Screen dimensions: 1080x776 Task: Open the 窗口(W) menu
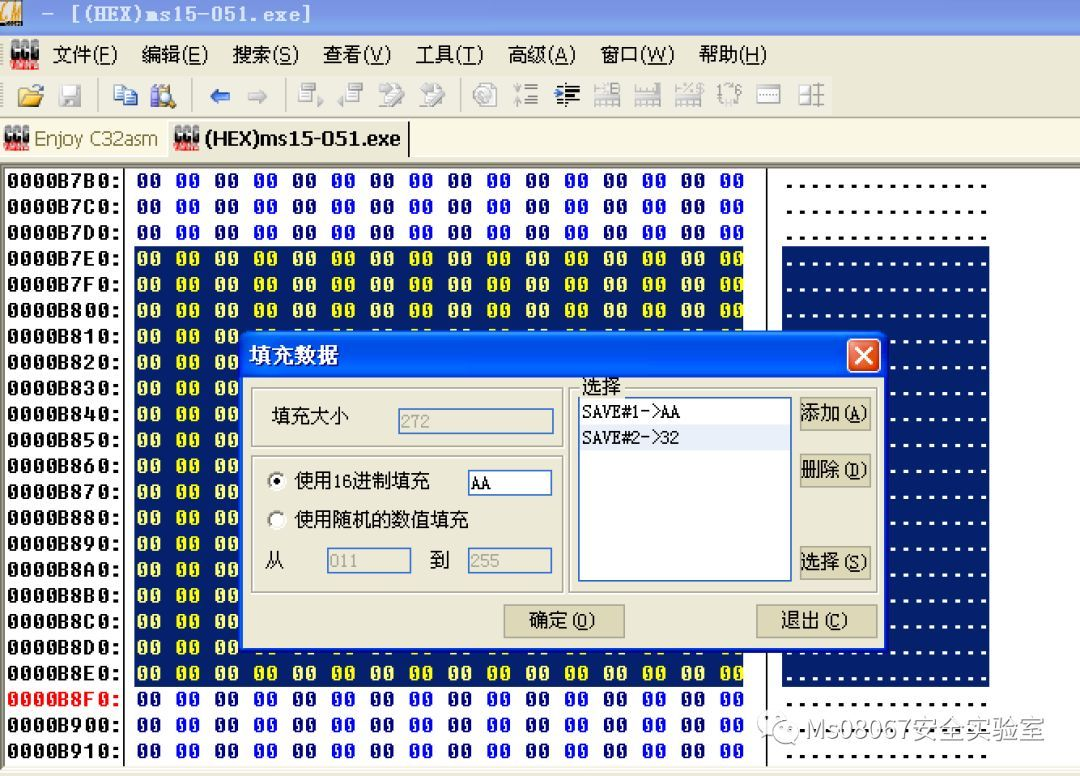tap(637, 54)
